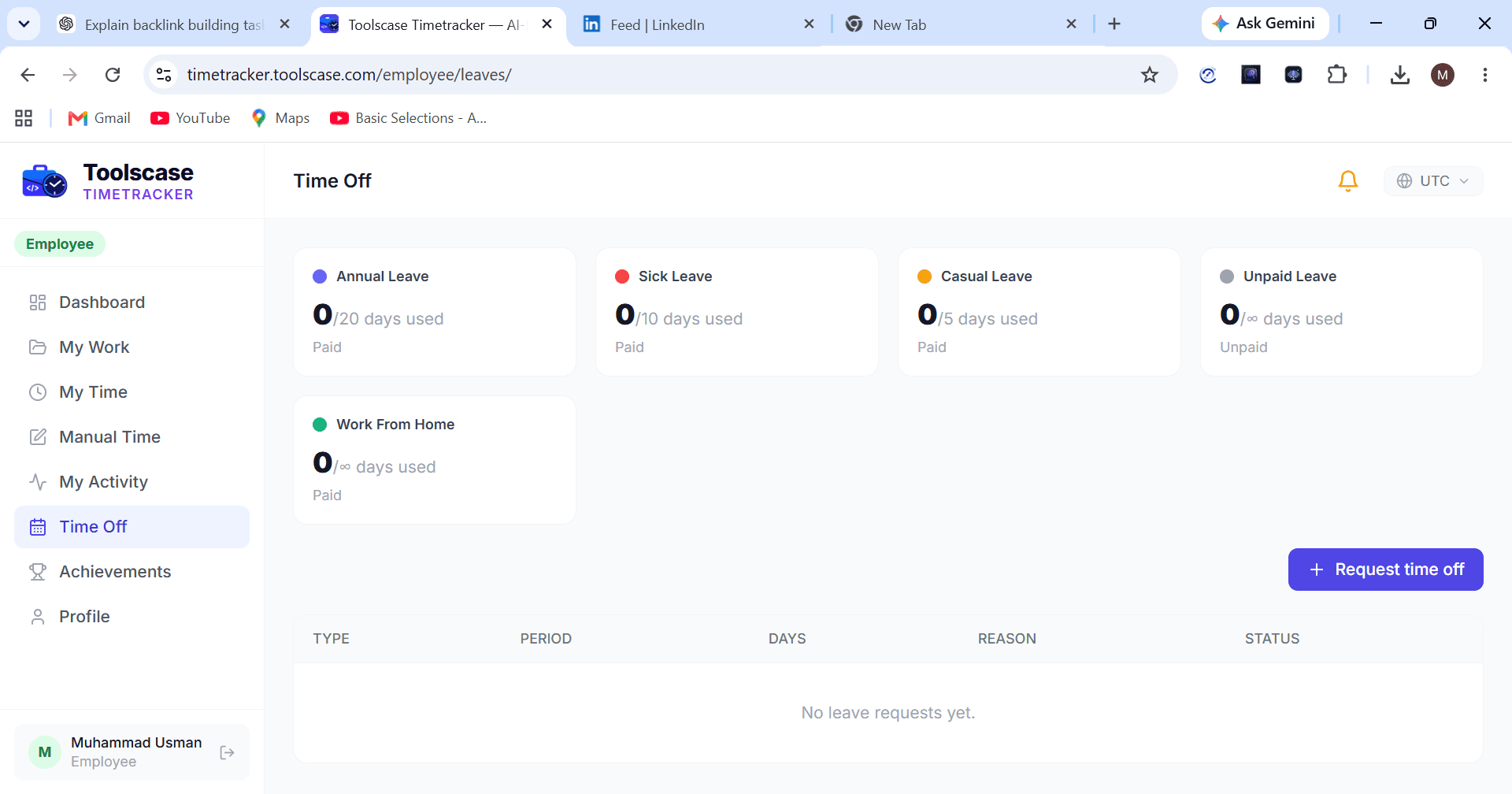Open the notifications bell
The width and height of the screenshot is (1512, 794).
(1347, 181)
